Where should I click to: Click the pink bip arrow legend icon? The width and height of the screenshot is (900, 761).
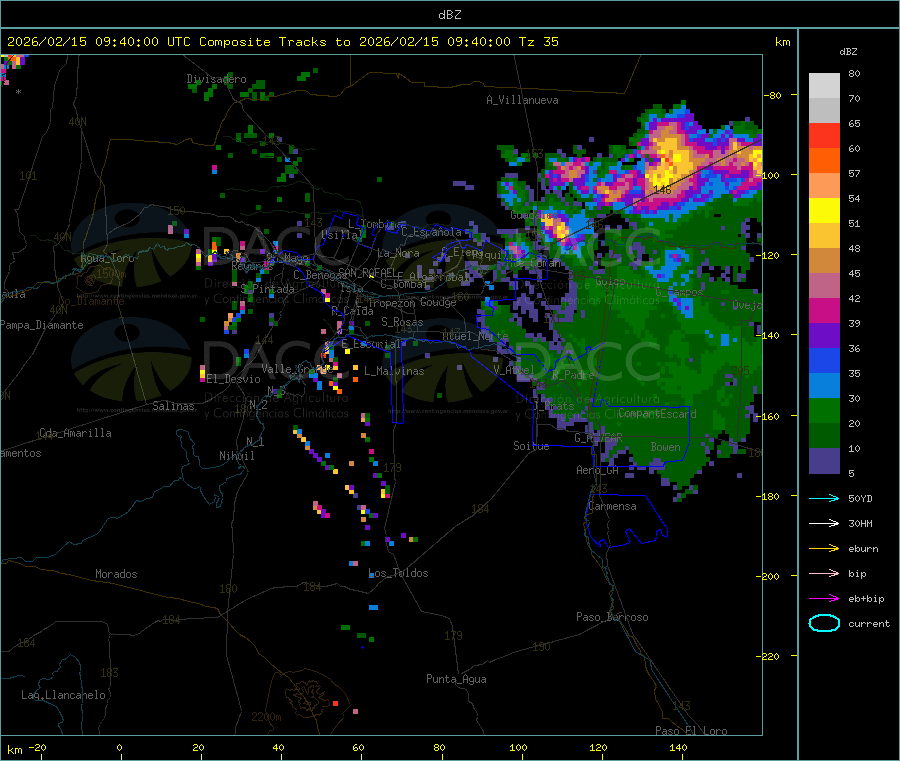[824, 573]
